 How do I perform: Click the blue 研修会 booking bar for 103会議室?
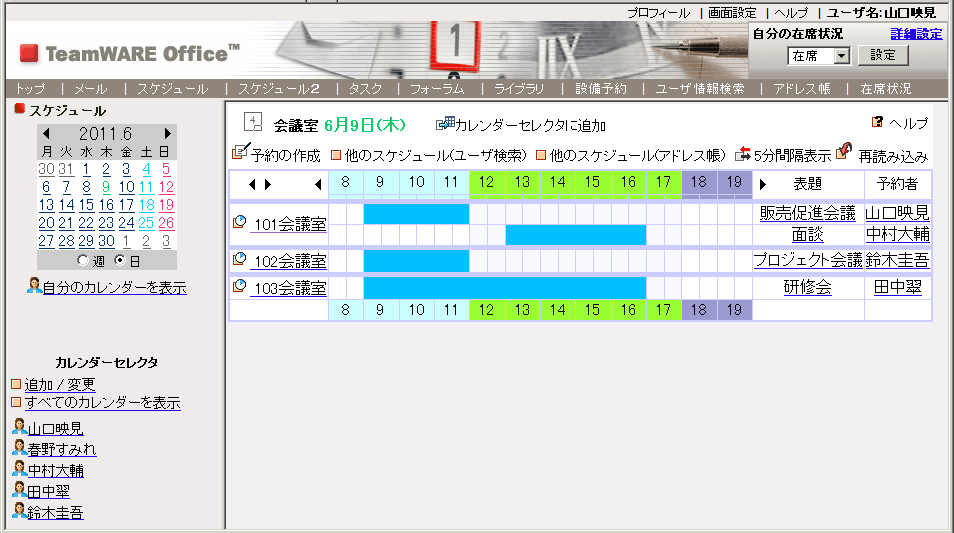click(504, 288)
